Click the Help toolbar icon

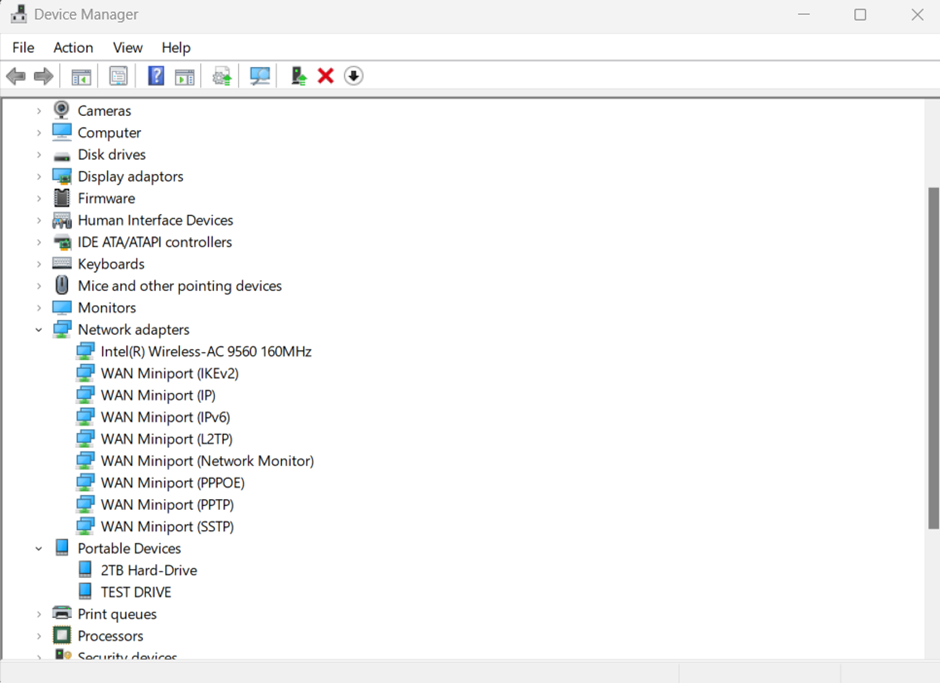[157, 76]
